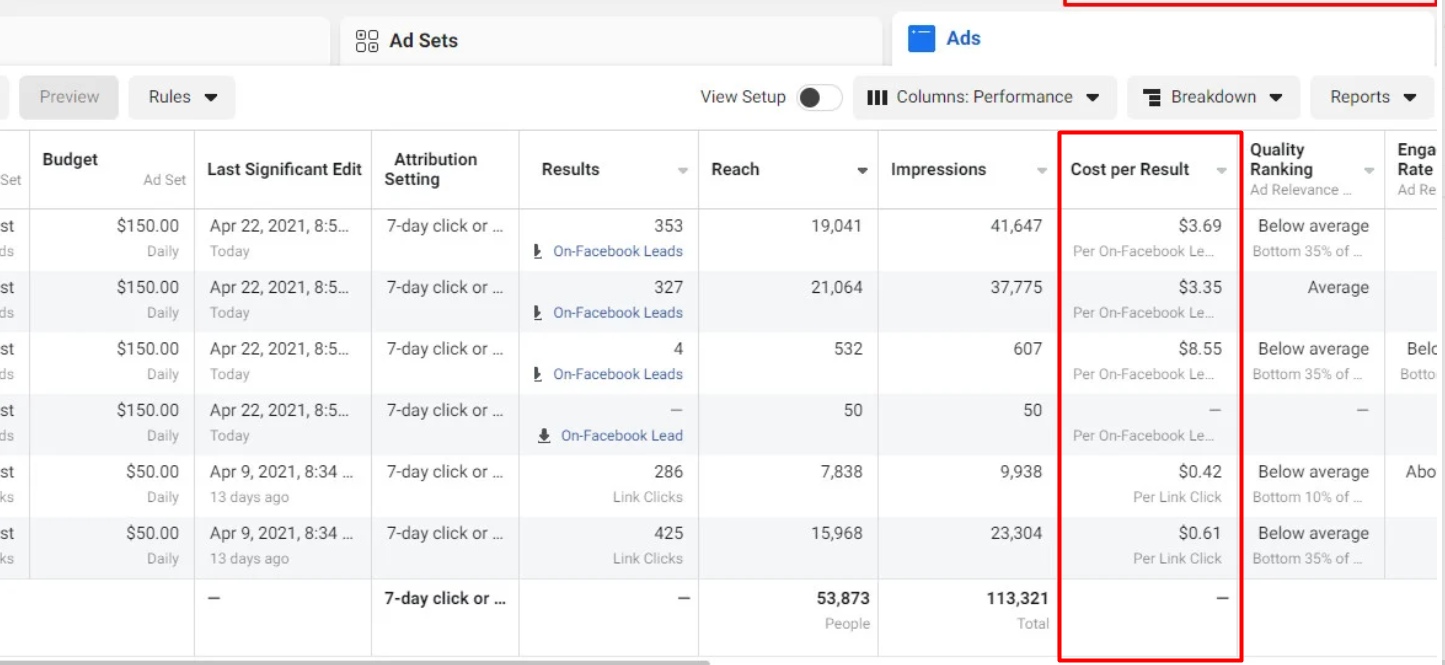This screenshot has width=1445, height=665.
Task: Click the Breakdown list icon
Action: (1152, 98)
